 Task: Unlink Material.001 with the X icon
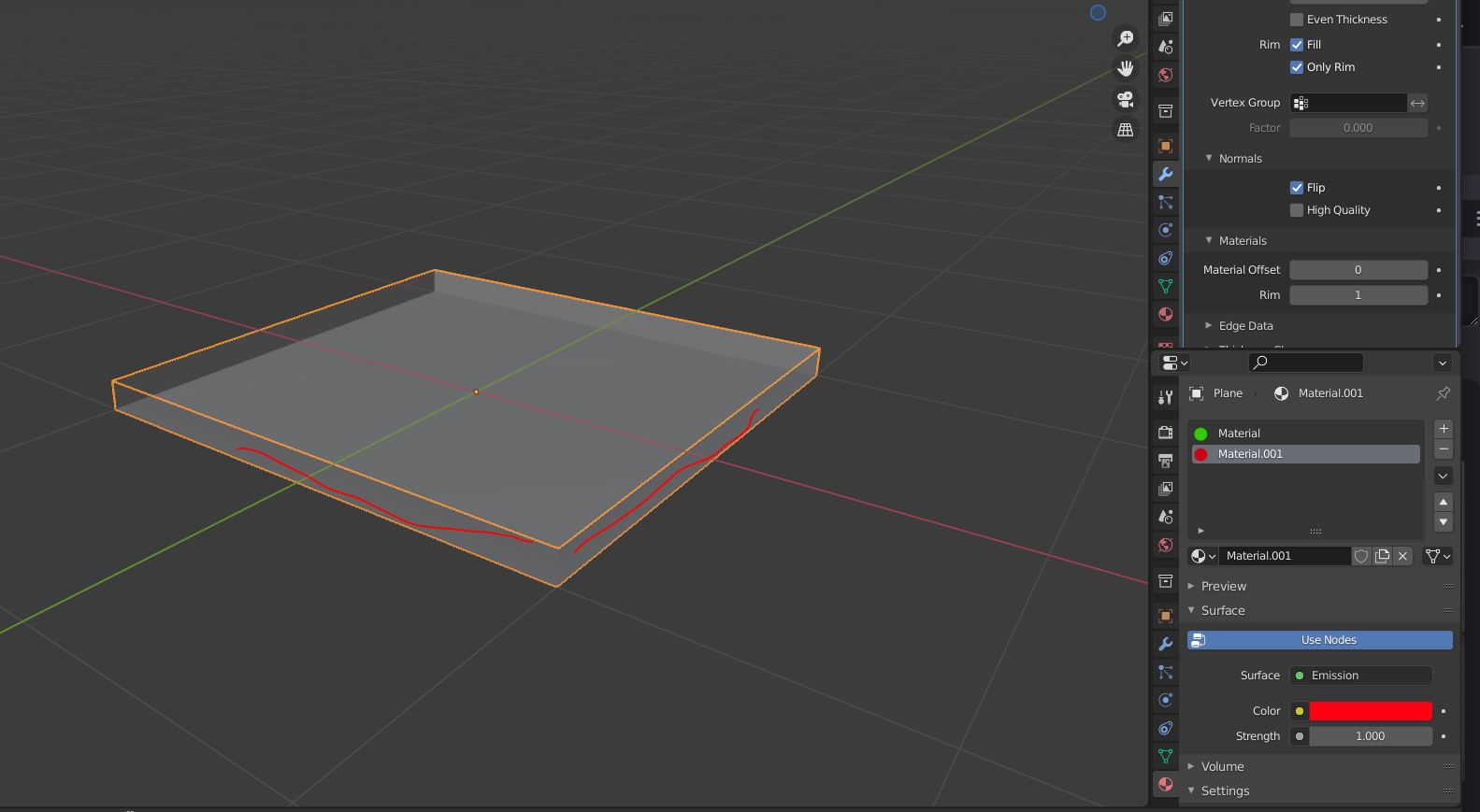click(1402, 556)
